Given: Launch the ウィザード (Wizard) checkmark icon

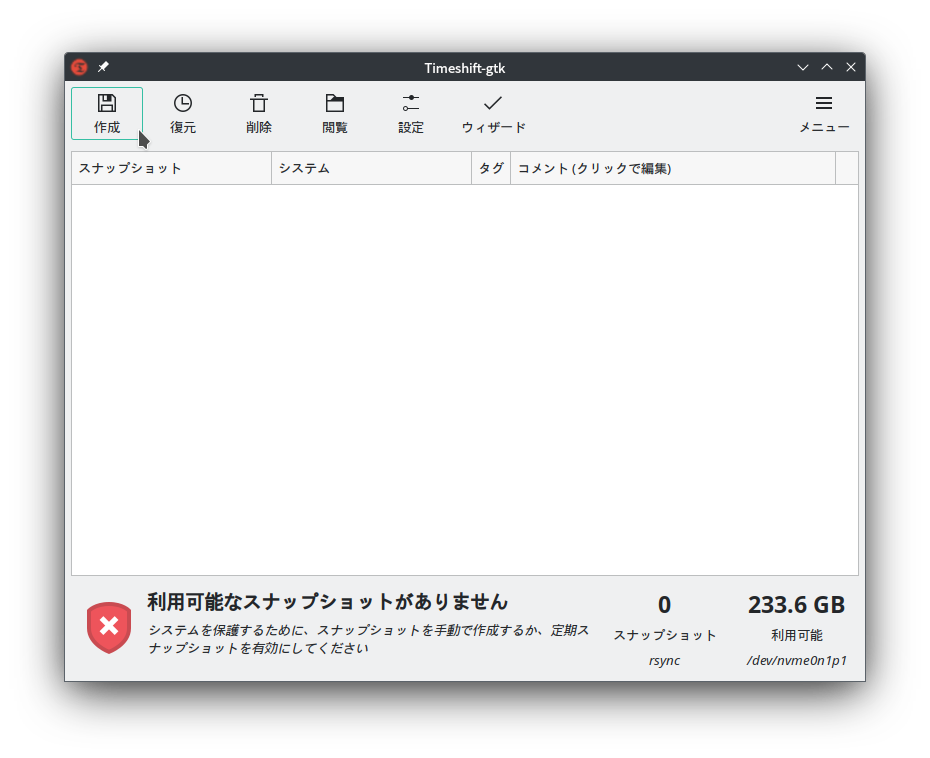Looking at the screenshot, I should coord(493,103).
